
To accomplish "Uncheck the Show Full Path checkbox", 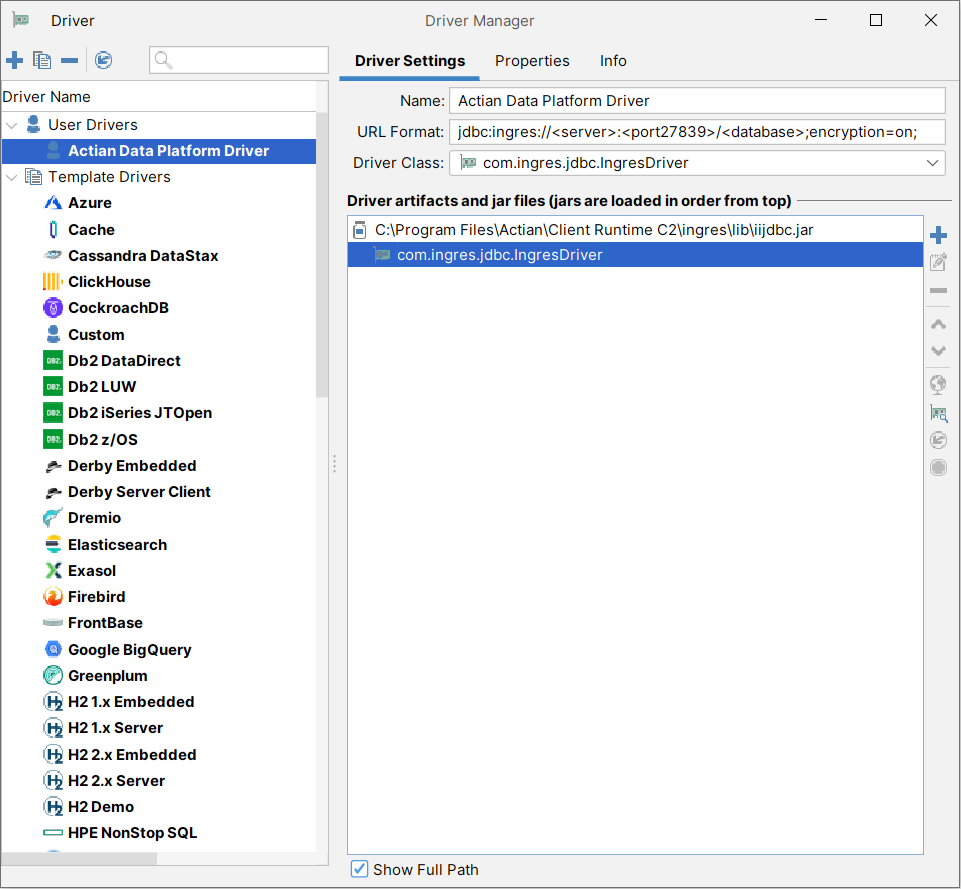I will click(x=360, y=869).
